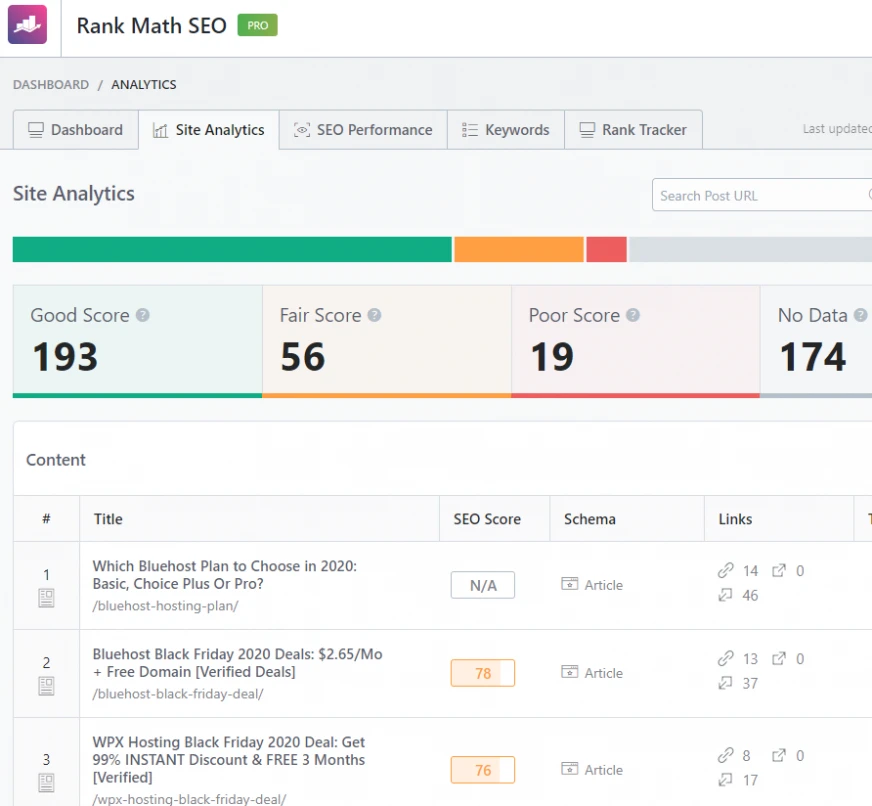Open the Keywords tab

point(506,130)
